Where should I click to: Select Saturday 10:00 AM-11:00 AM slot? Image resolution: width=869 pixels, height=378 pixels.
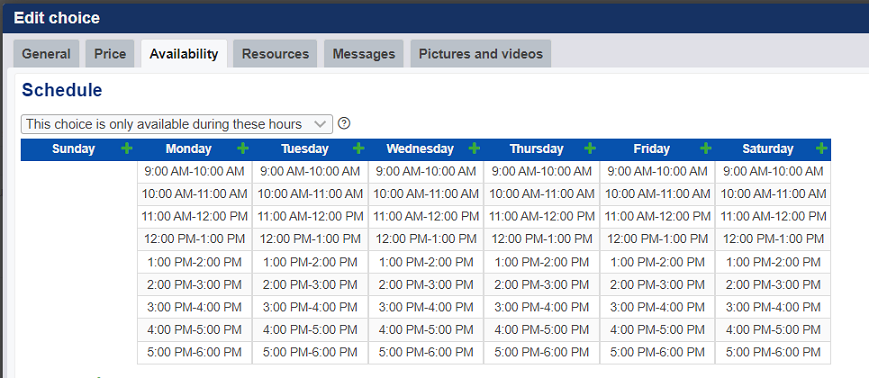773,195
